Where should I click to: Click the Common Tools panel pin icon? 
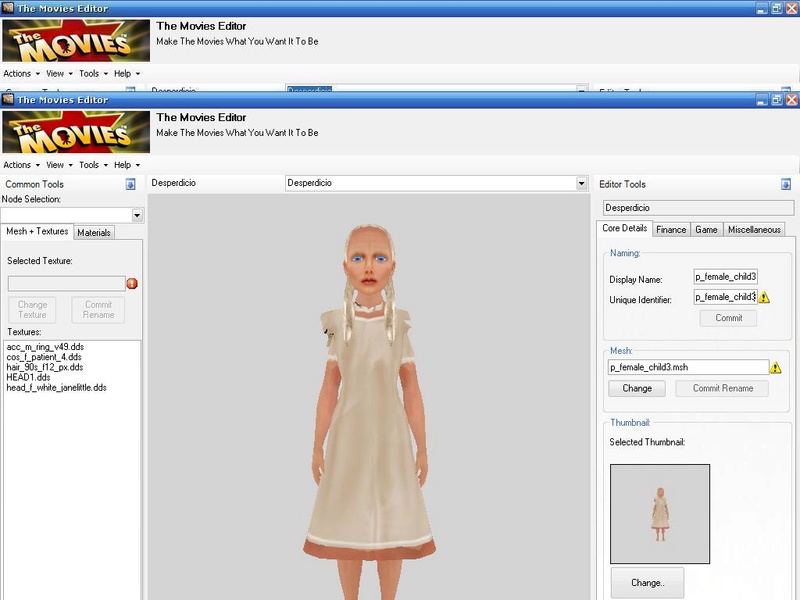pos(131,184)
